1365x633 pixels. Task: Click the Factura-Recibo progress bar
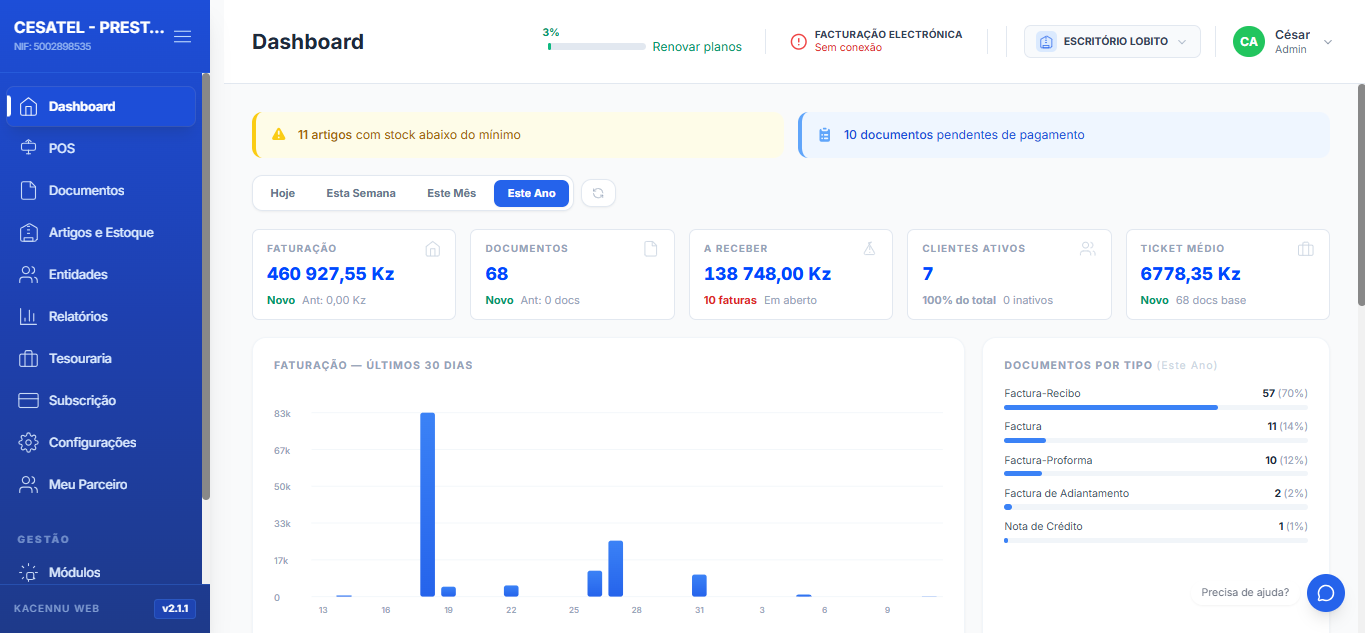(1156, 407)
